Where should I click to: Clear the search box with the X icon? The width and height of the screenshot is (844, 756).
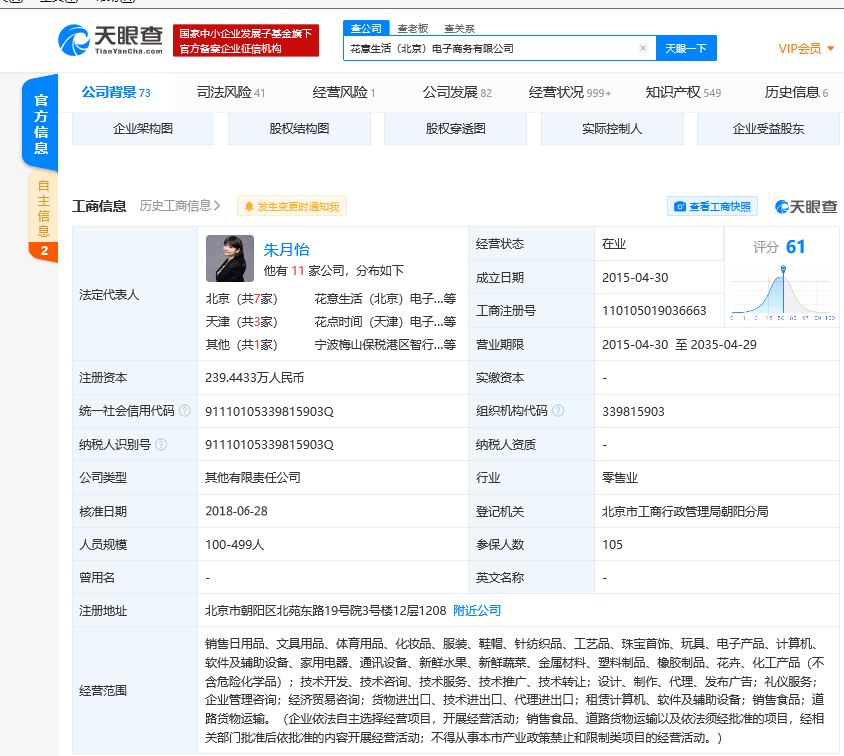click(643, 48)
